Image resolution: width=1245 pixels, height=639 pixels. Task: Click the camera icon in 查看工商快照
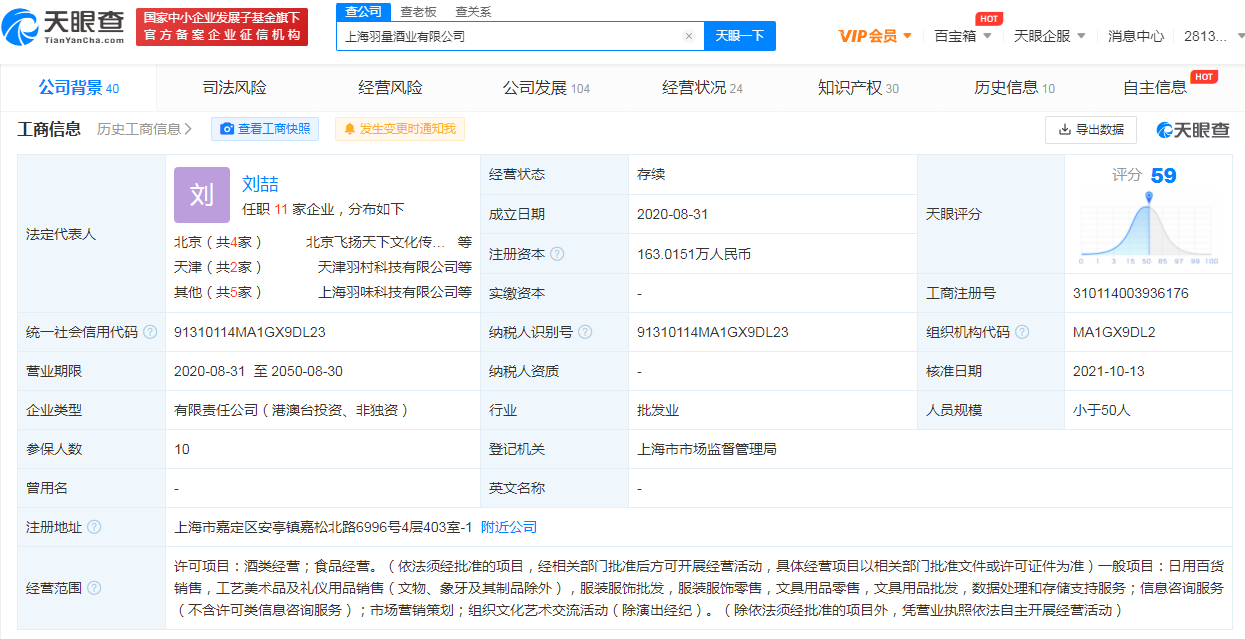(x=227, y=129)
